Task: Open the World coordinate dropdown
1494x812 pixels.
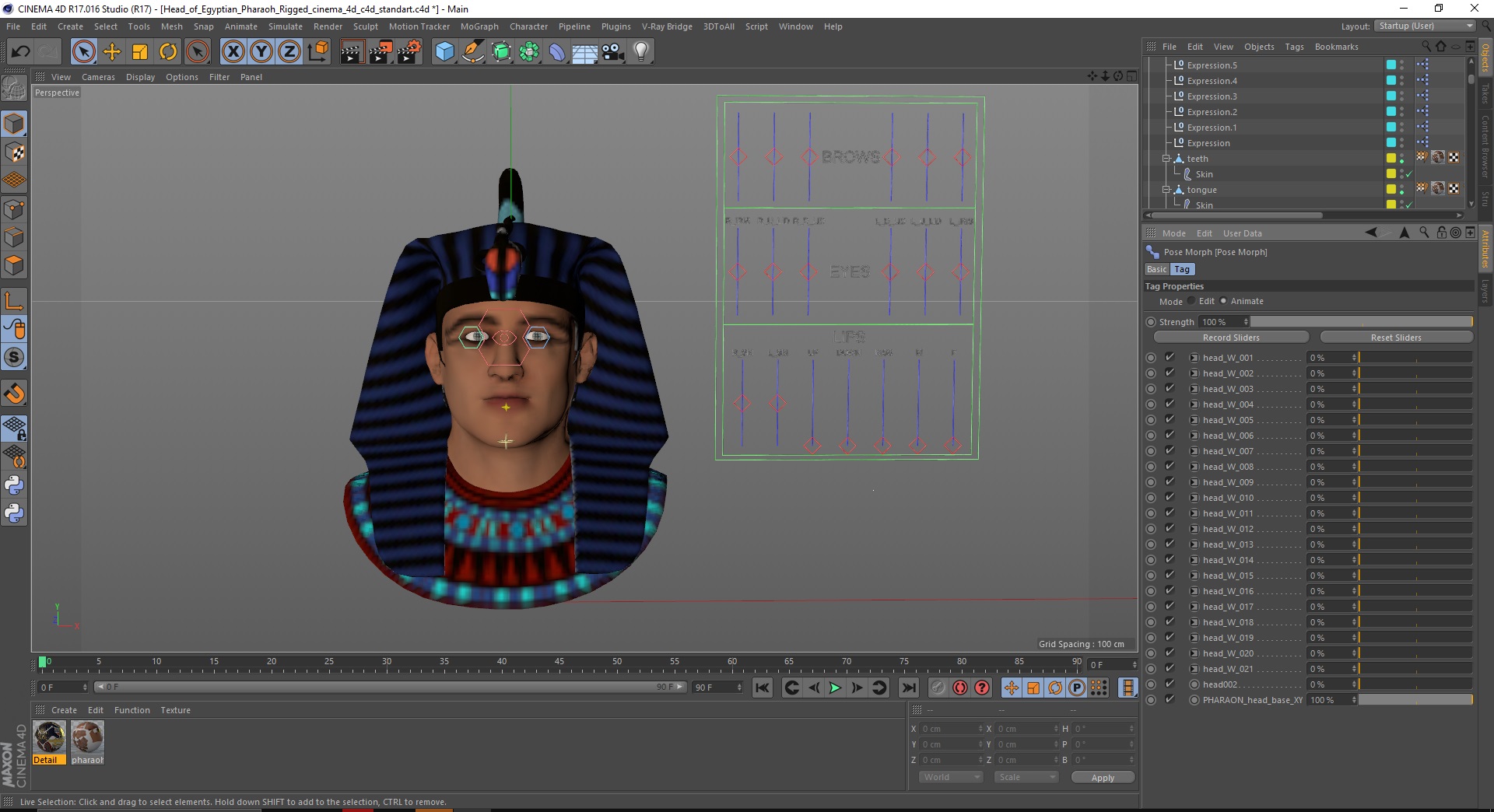Action: pyautogui.click(x=952, y=777)
